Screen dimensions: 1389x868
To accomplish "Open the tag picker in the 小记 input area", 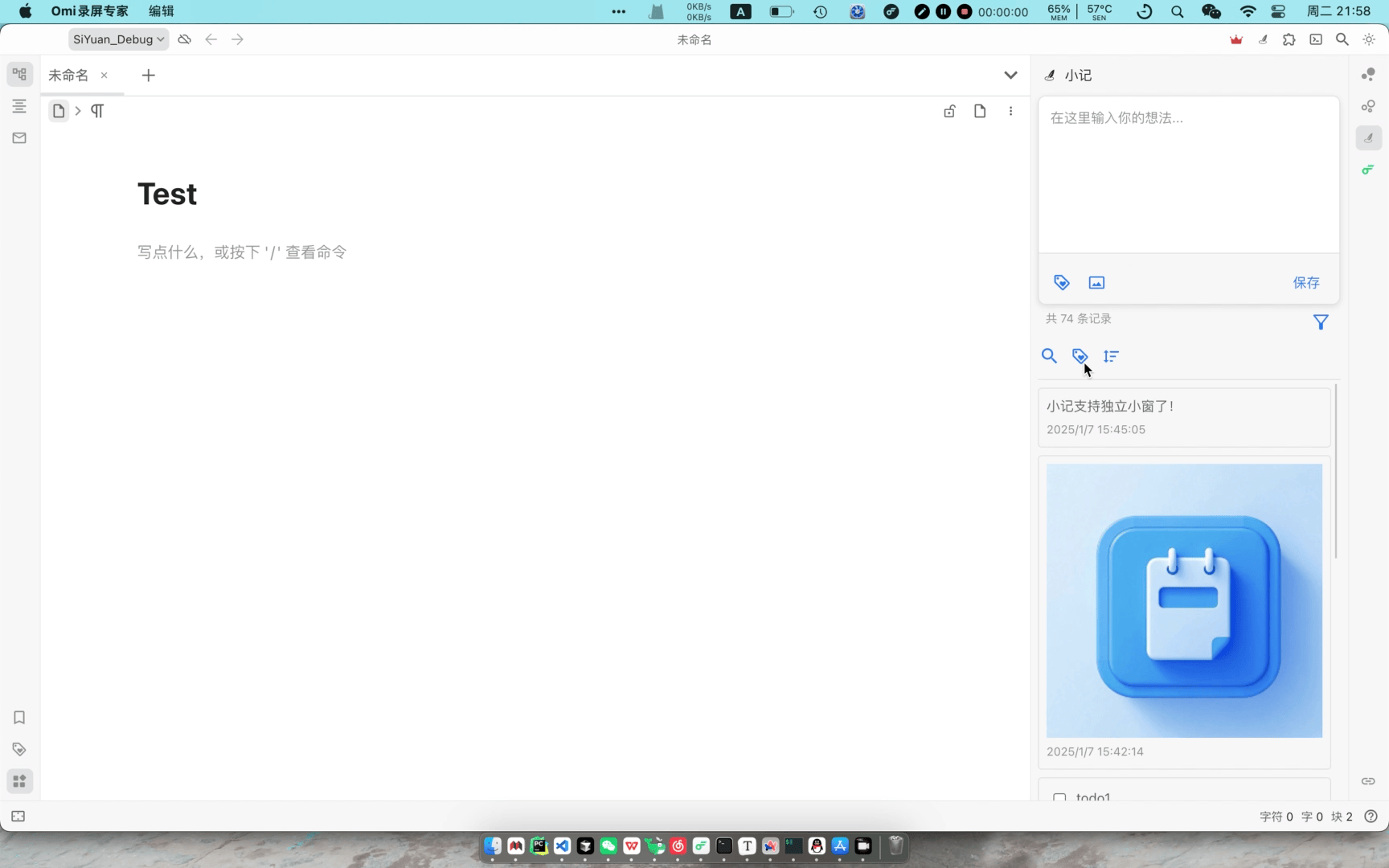I will coord(1062,282).
